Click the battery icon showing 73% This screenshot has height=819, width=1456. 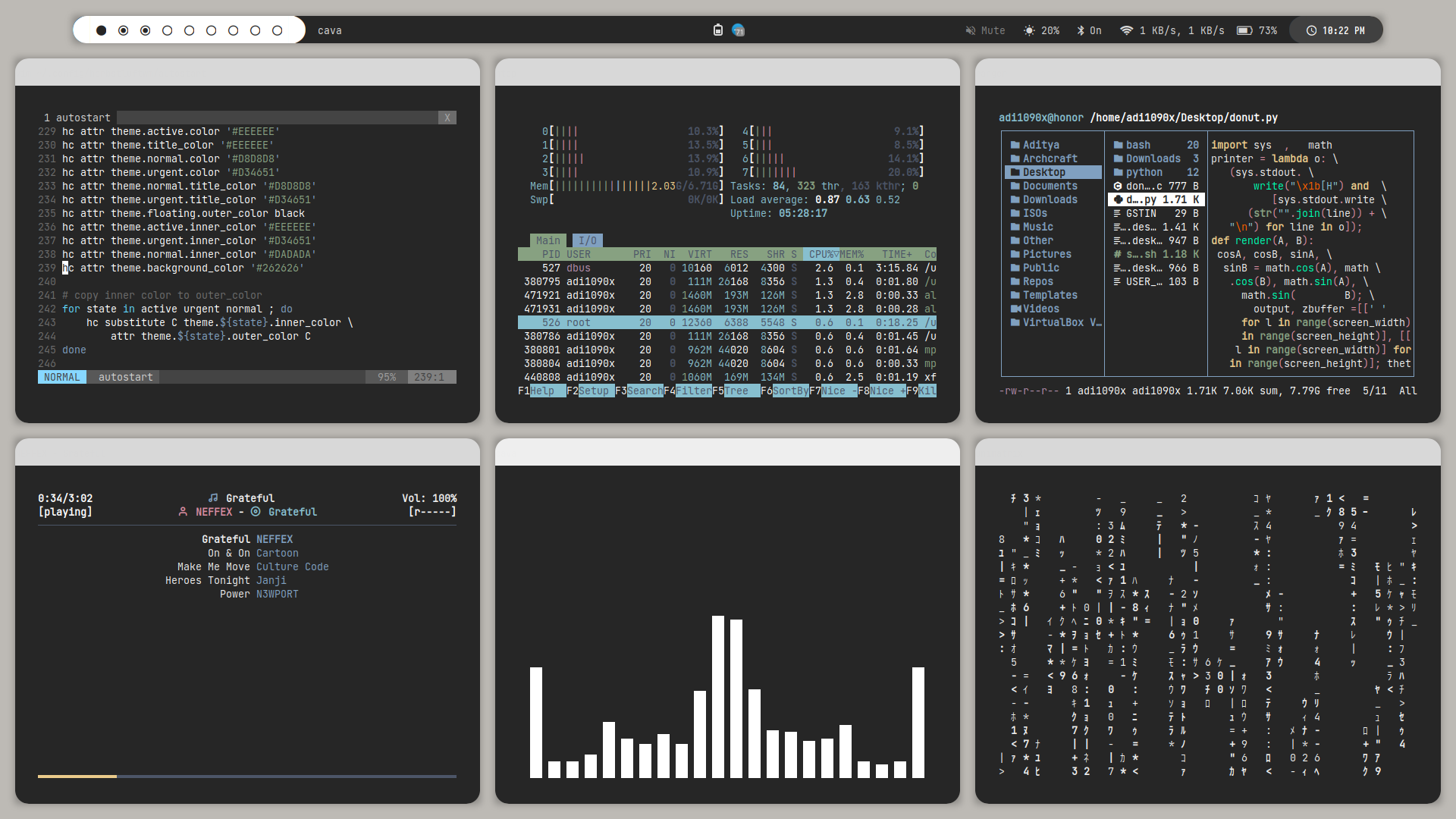click(1244, 30)
